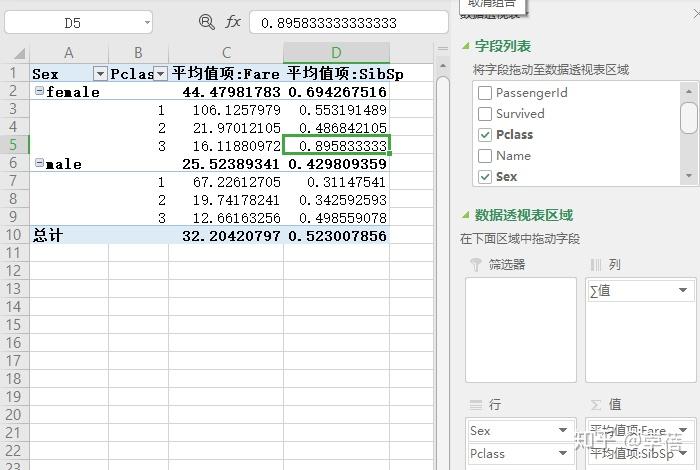Check the Survived field checkbox
The image size is (700, 470).
[485, 114]
